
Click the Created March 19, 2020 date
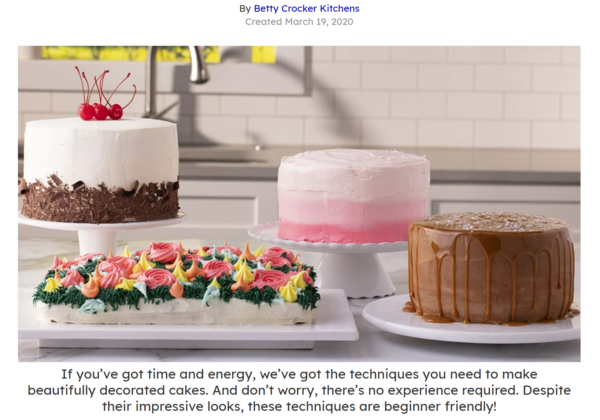point(299,21)
